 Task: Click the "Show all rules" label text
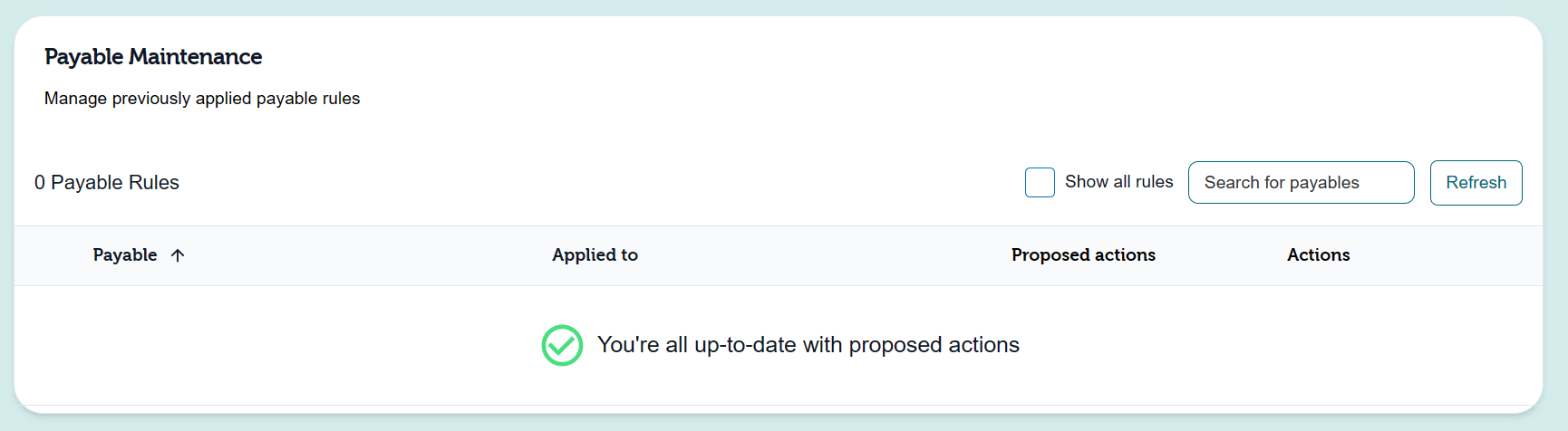[x=1118, y=182]
